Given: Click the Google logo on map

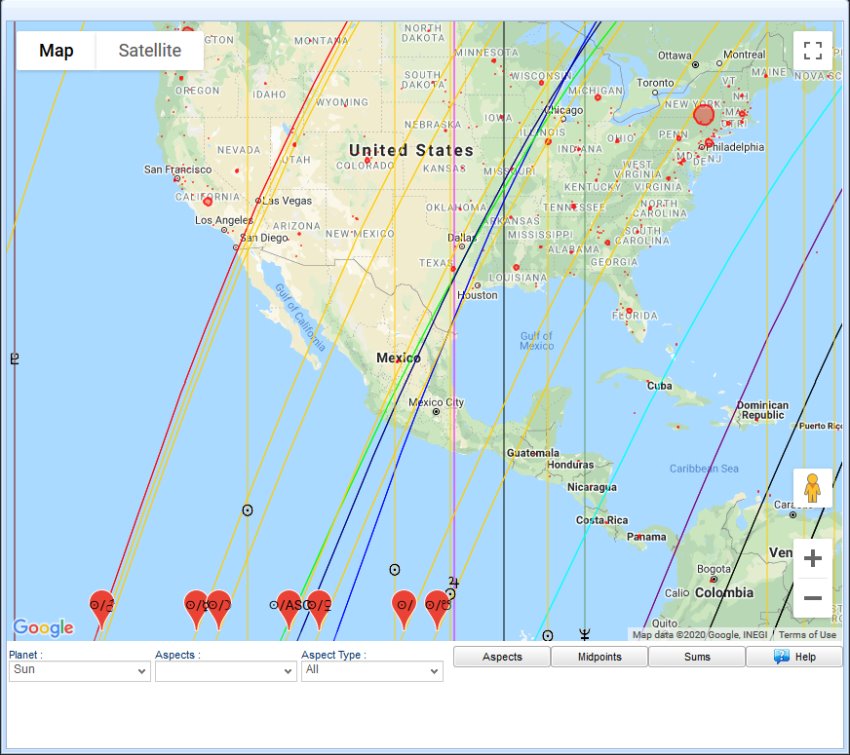Looking at the screenshot, I should [x=43, y=628].
